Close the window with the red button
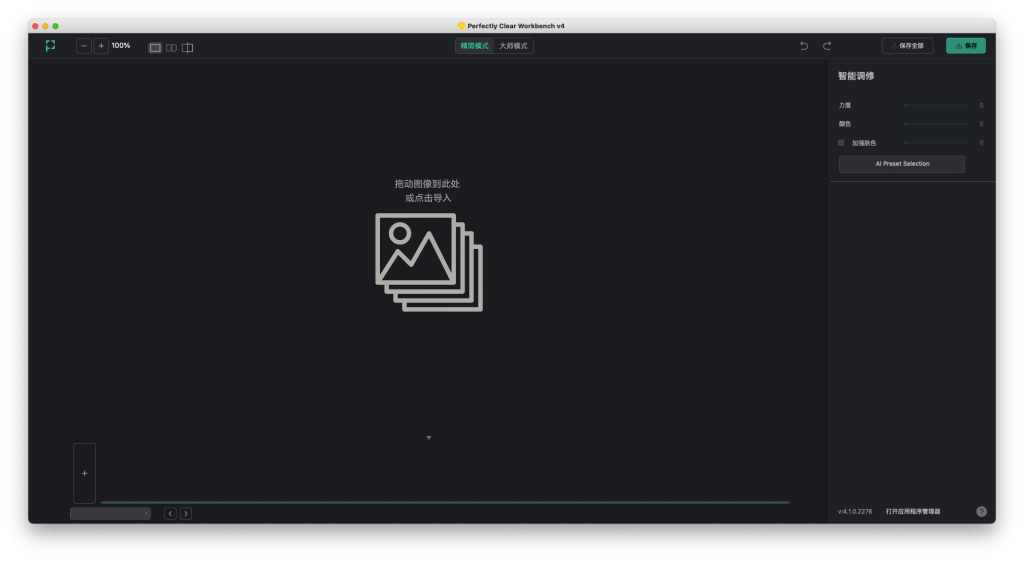 click(x=35, y=26)
